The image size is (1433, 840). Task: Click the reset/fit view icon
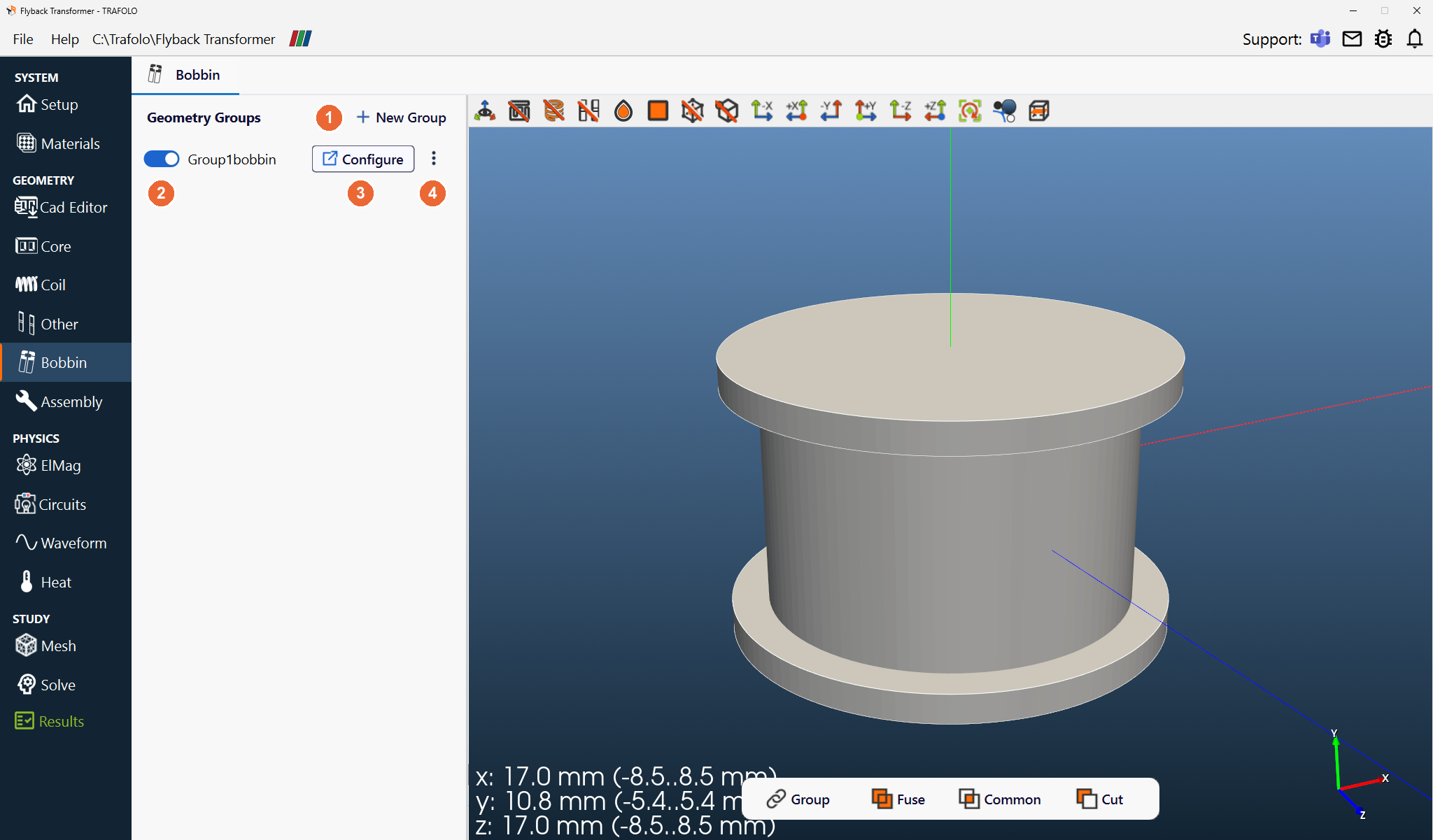point(970,111)
